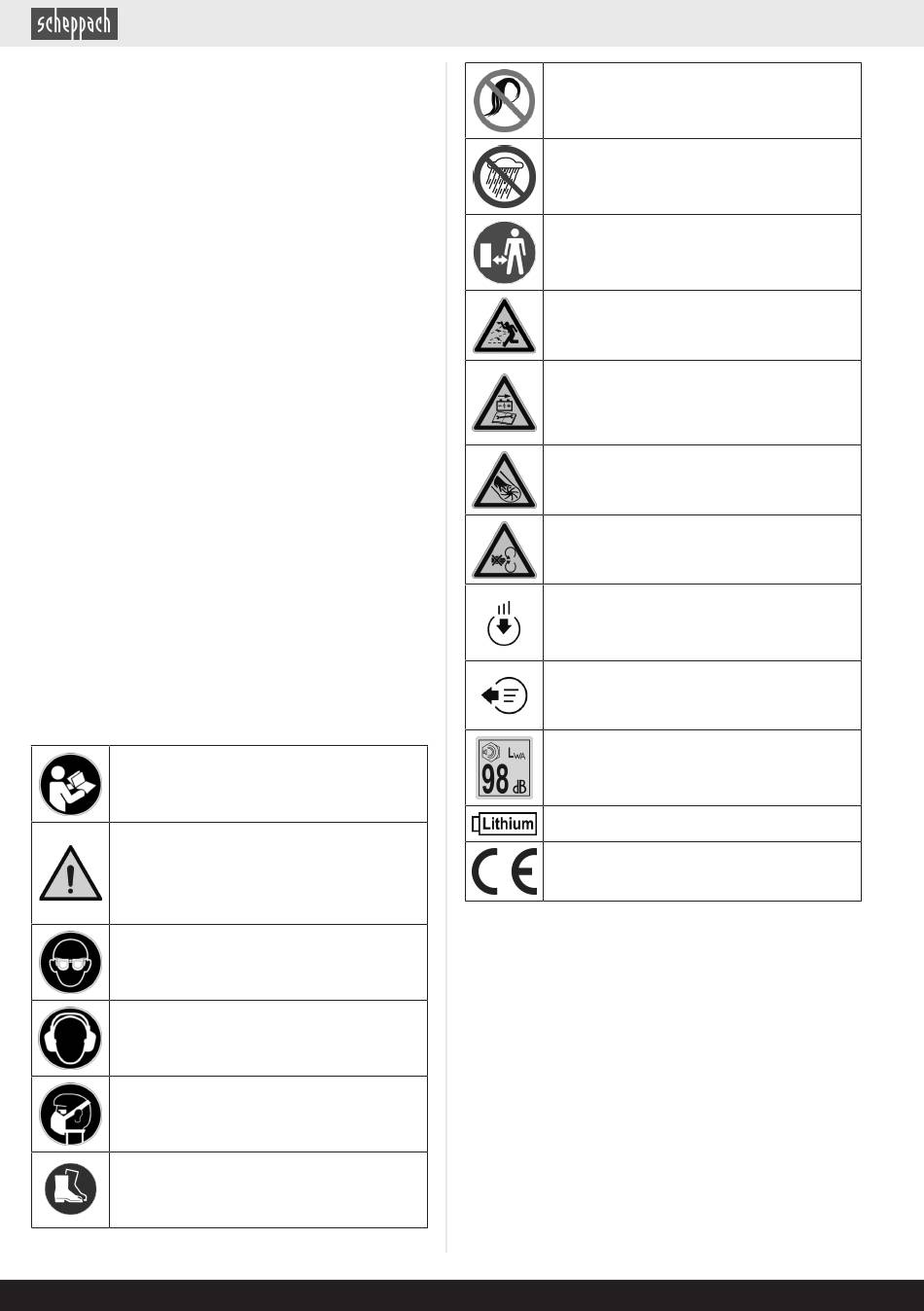Click the remove battery warning triangle
This screenshot has width=924, height=1311.
point(504,403)
